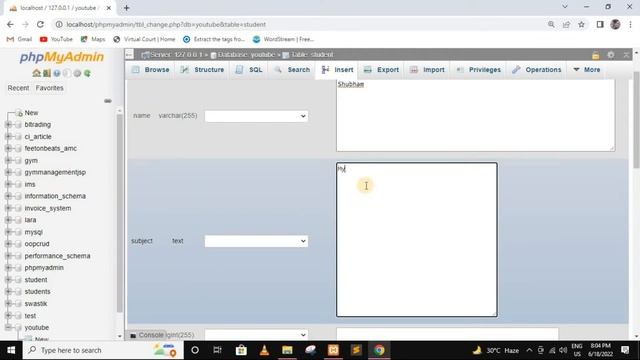Open function dropdown for name field
640x360 pixels.
pos(256,116)
